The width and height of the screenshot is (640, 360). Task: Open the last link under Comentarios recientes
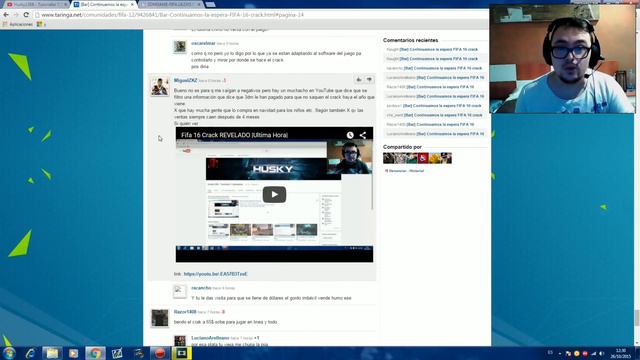pos(450,134)
